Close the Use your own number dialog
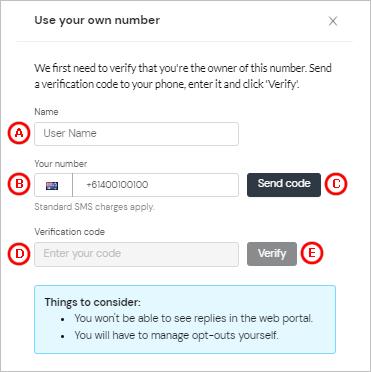This screenshot has width=371, height=372. [x=333, y=21]
